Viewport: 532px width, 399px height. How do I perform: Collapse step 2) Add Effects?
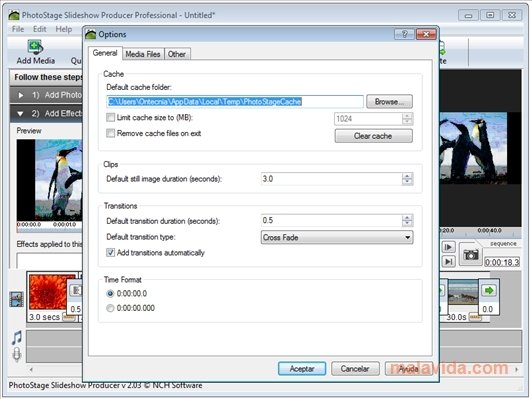(20, 114)
